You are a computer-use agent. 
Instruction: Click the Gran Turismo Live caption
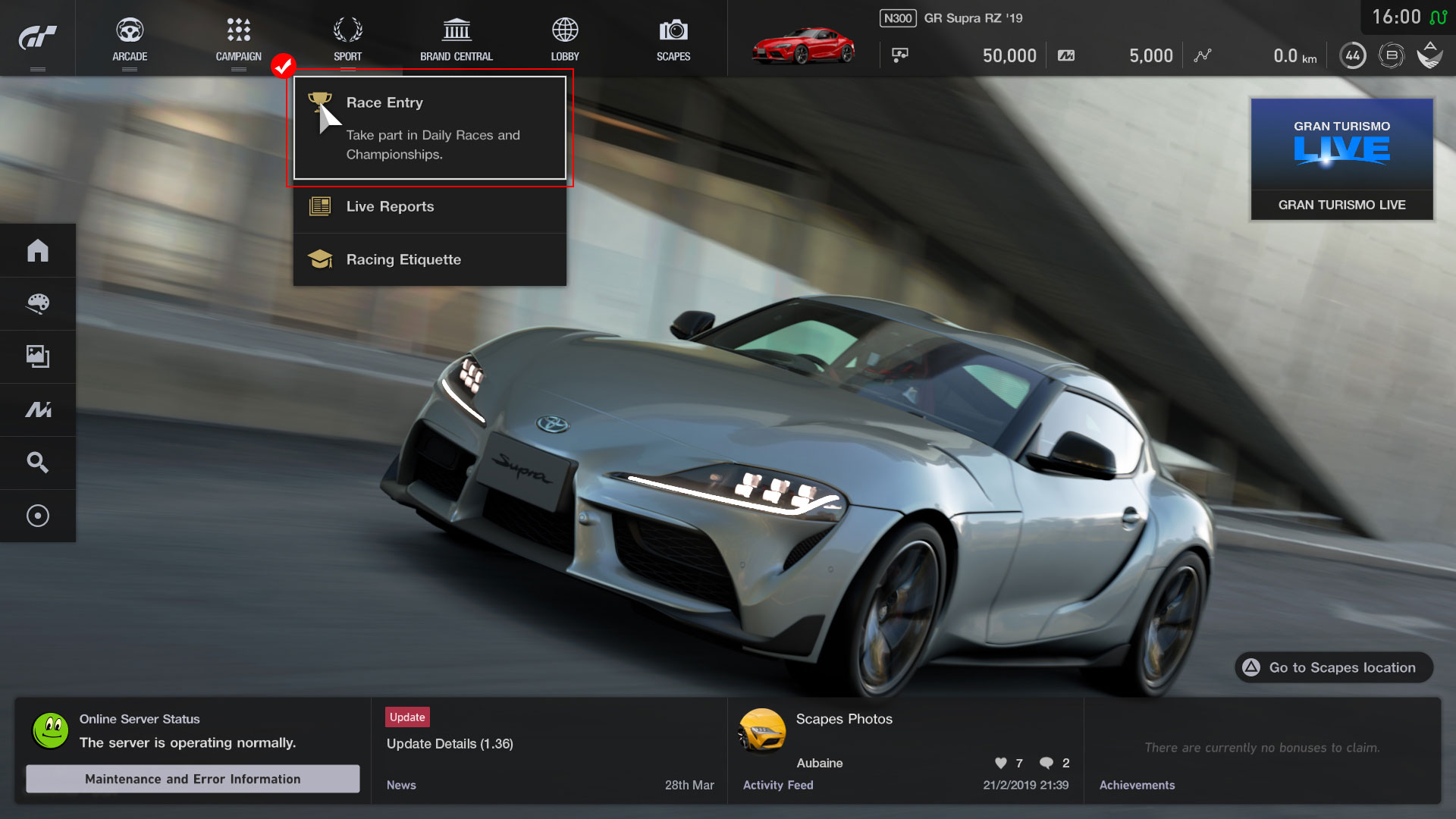point(1342,205)
